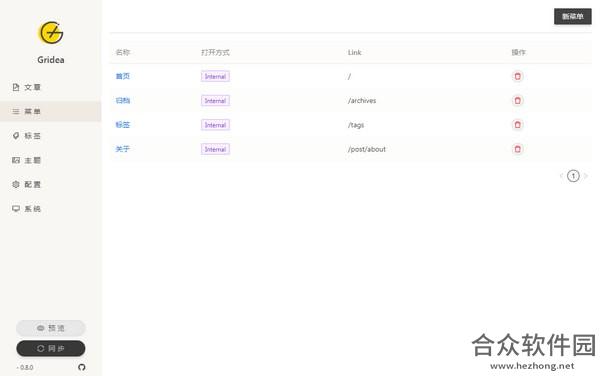Click Internal tag in the /tags row
This screenshot has height=376, width=600.
coord(215,125)
